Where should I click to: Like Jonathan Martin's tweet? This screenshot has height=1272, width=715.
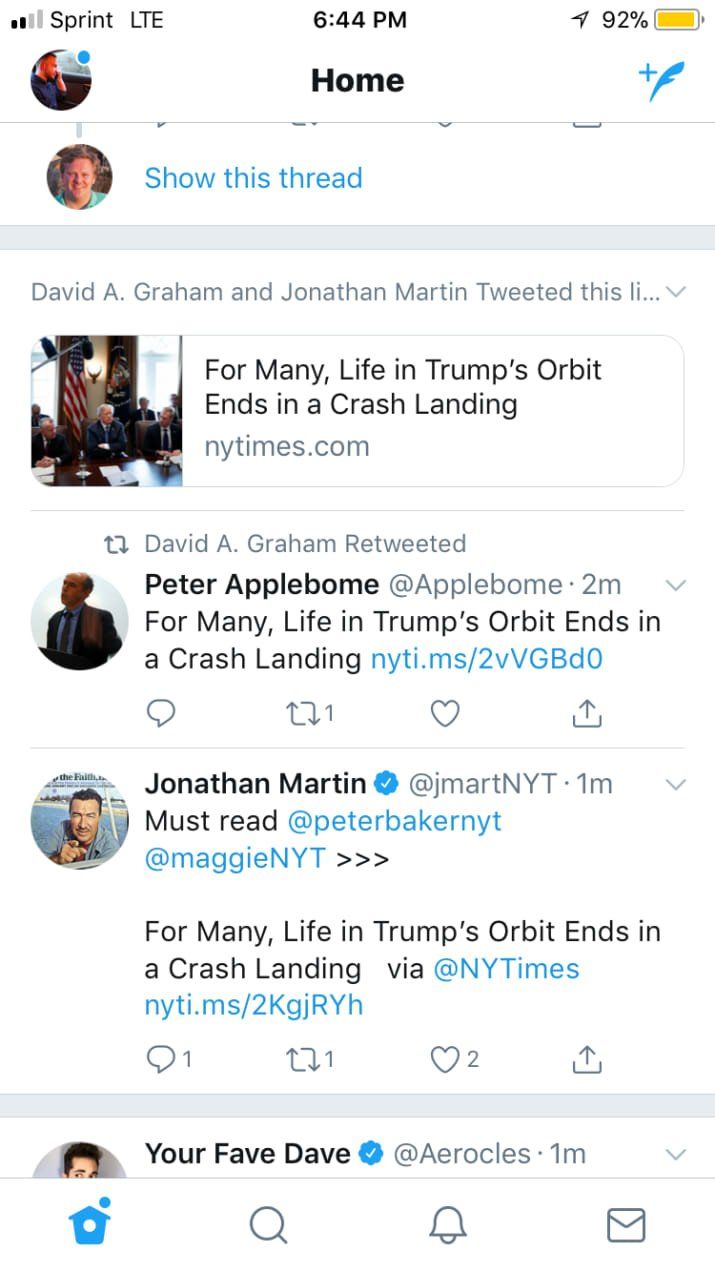coord(447,1058)
